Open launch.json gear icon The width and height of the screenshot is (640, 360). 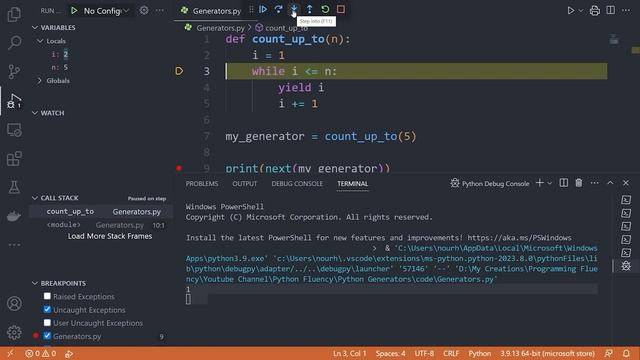click(144, 10)
